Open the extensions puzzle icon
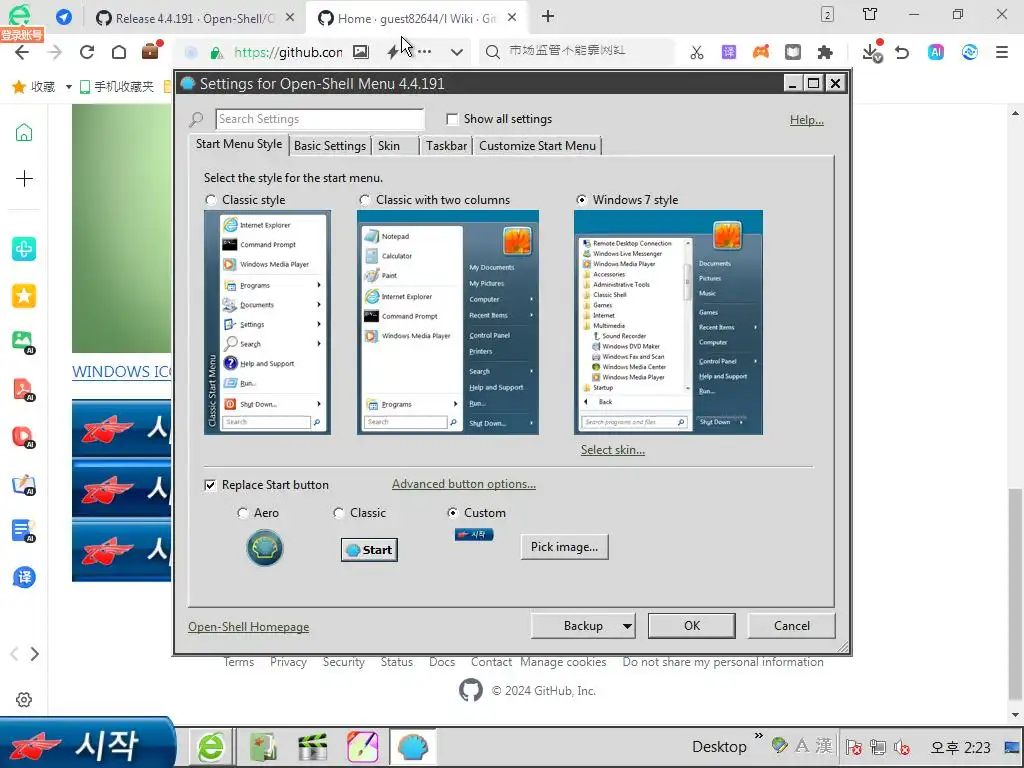 coord(825,52)
